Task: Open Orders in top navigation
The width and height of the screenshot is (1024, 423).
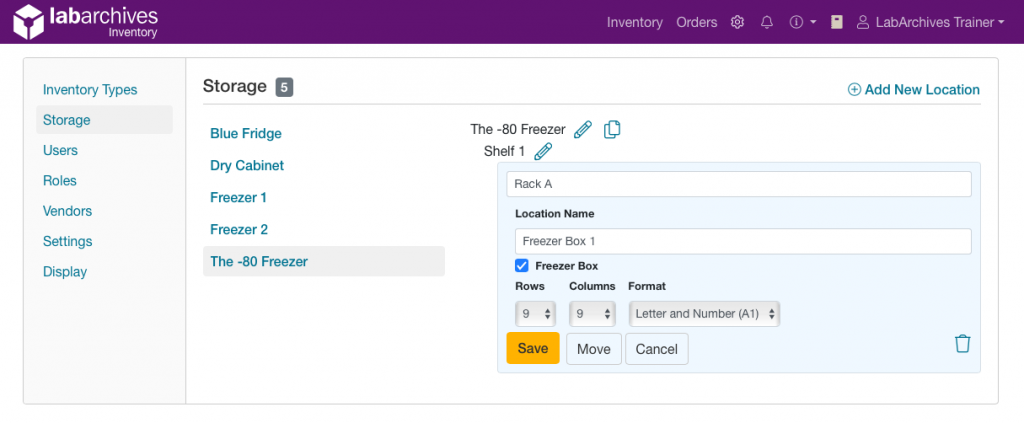Action: (x=696, y=22)
